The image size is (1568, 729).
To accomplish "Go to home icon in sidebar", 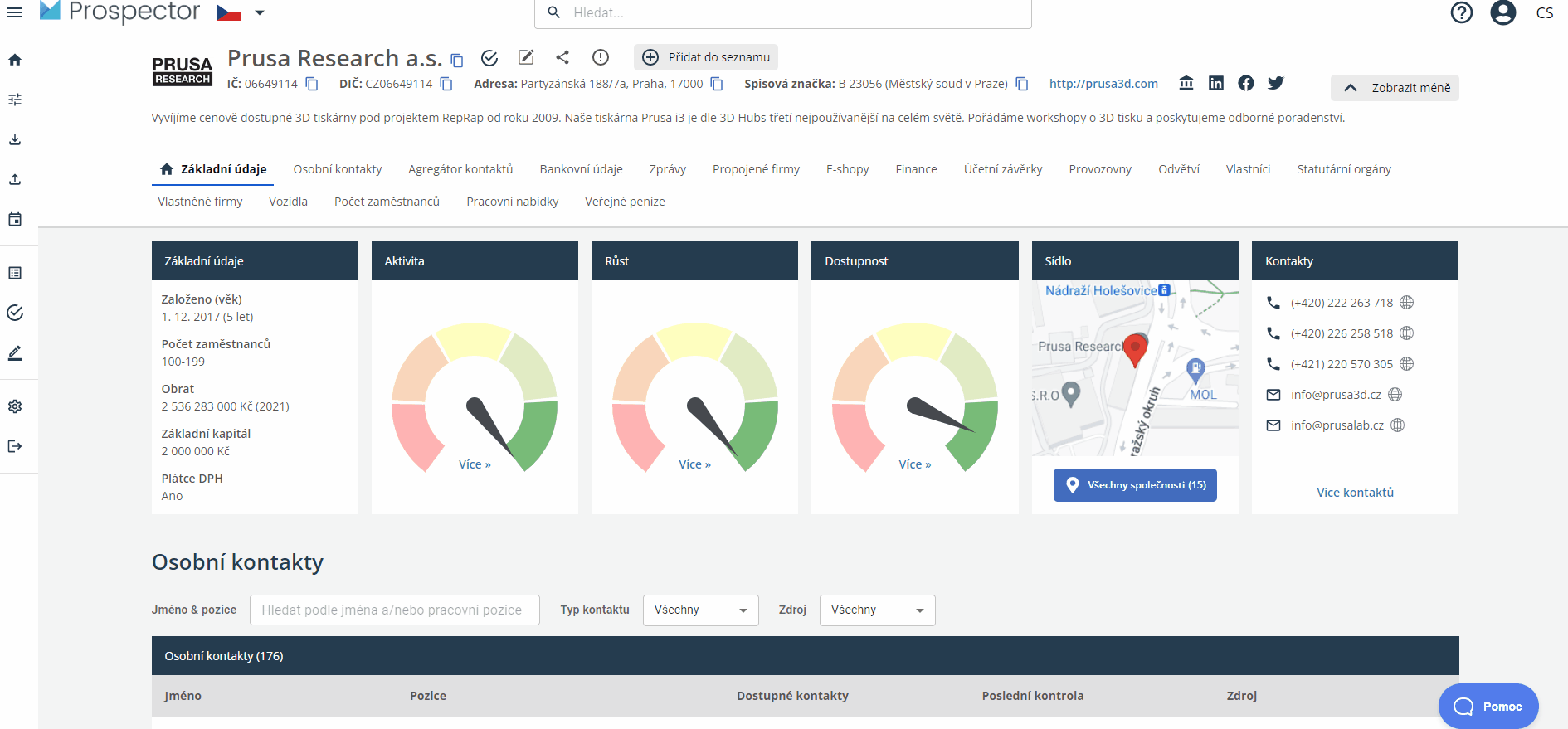I will coord(15,60).
